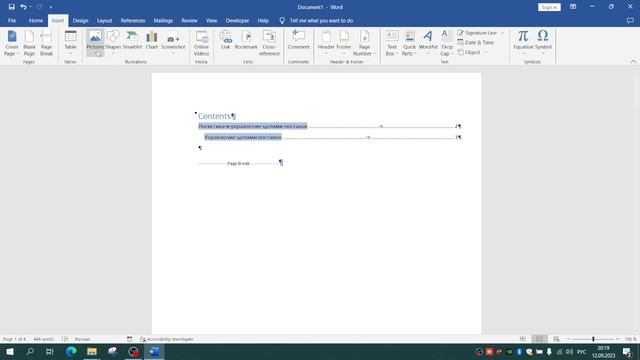Open the Comments pane icon
640x360 pixels.
pyautogui.click(x=630, y=20)
